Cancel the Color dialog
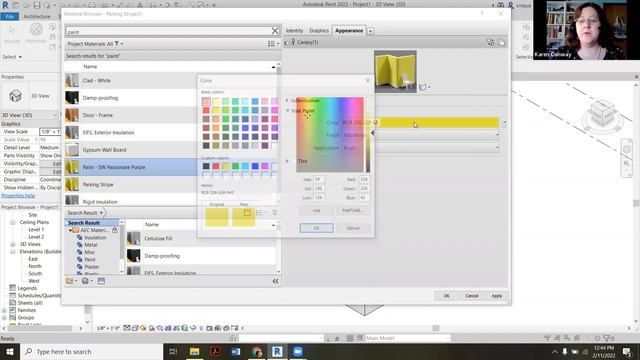This screenshot has height=360, width=640. tap(353, 228)
